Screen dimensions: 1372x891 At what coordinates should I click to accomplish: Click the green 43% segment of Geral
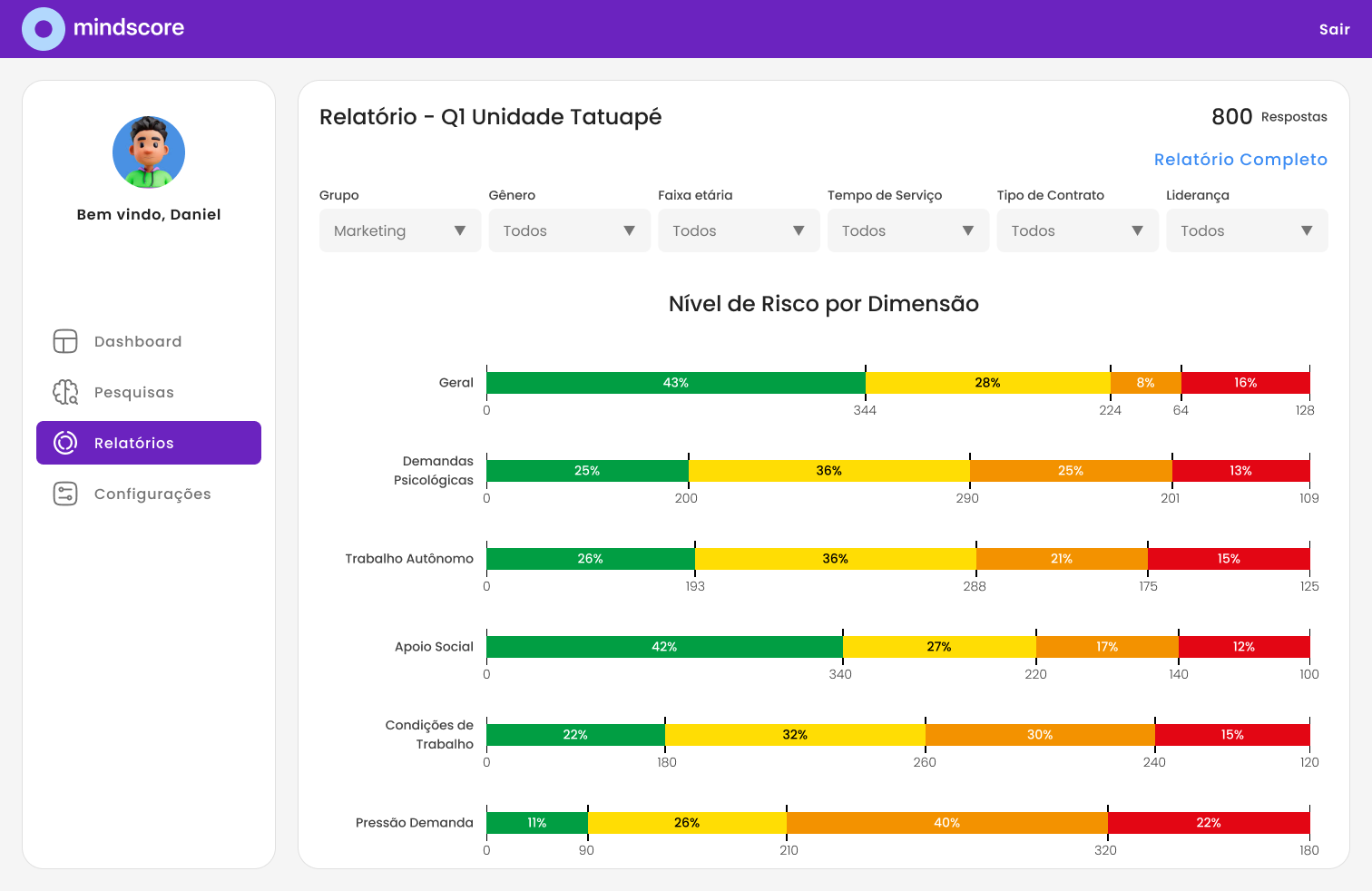[x=675, y=382]
